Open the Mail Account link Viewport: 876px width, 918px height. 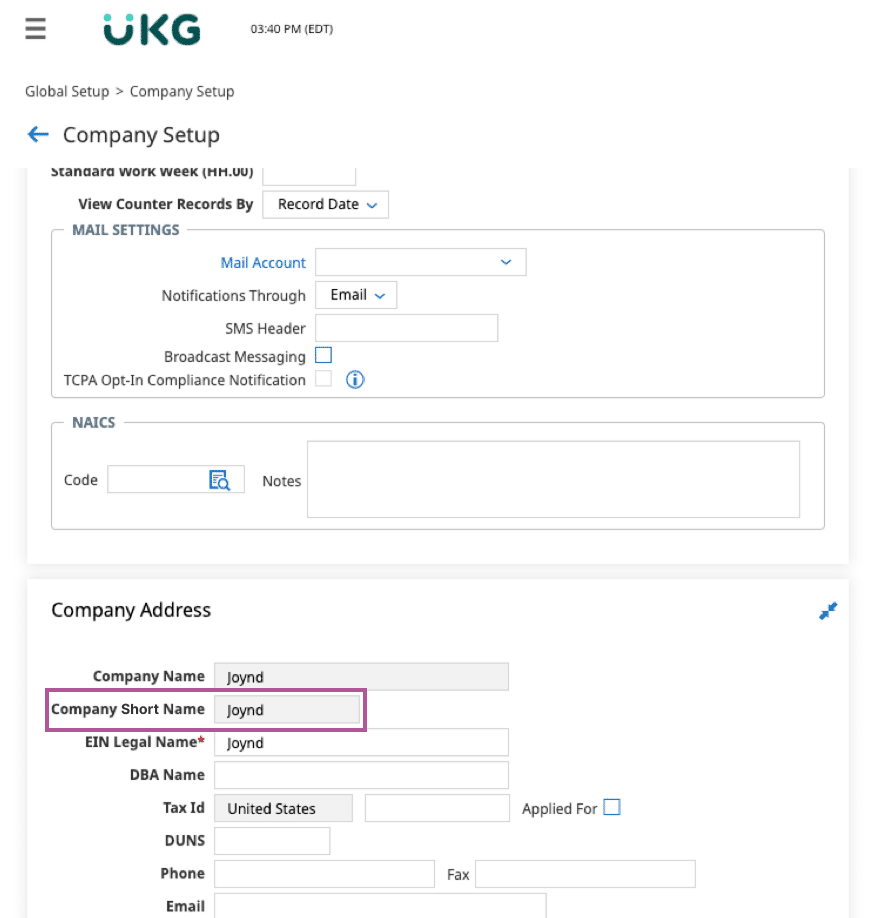263,263
